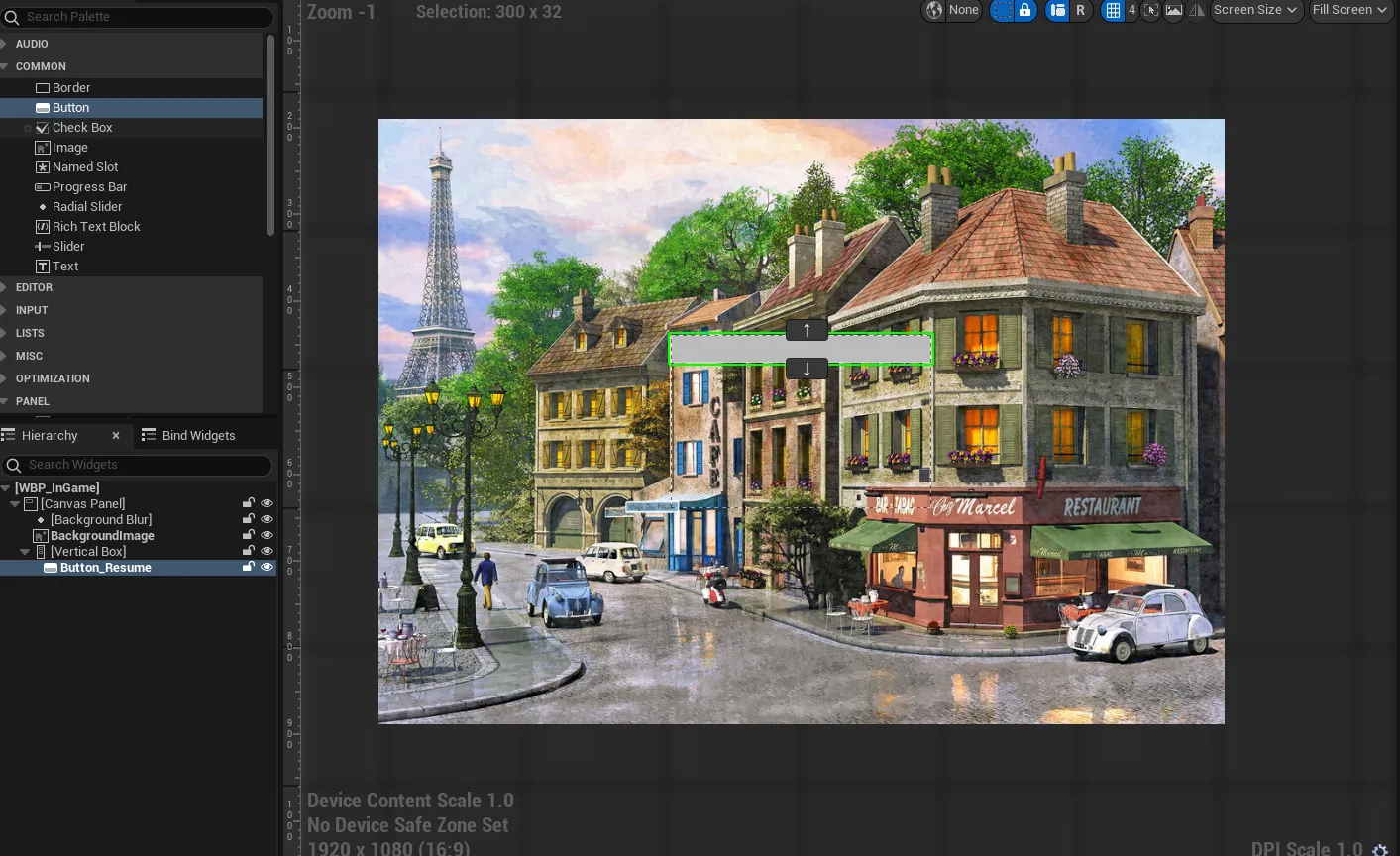Screen dimensions: 1400x856
Task: Select the [WBP_InGame] root item
Action: click(x=57, y=488)
